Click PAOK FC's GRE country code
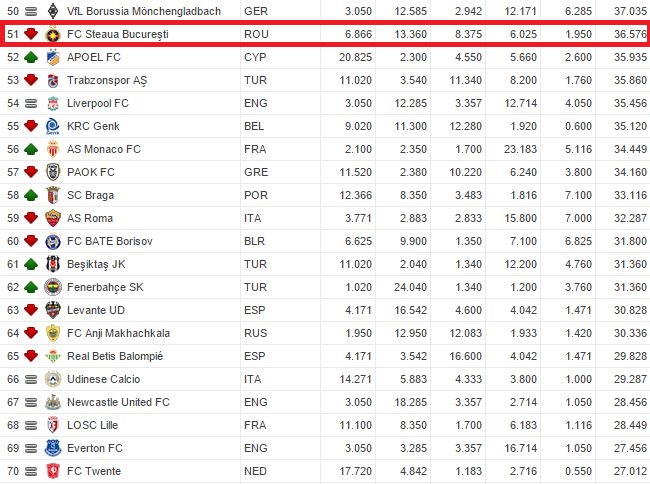The image size is (650, 484). pos(256,172)
